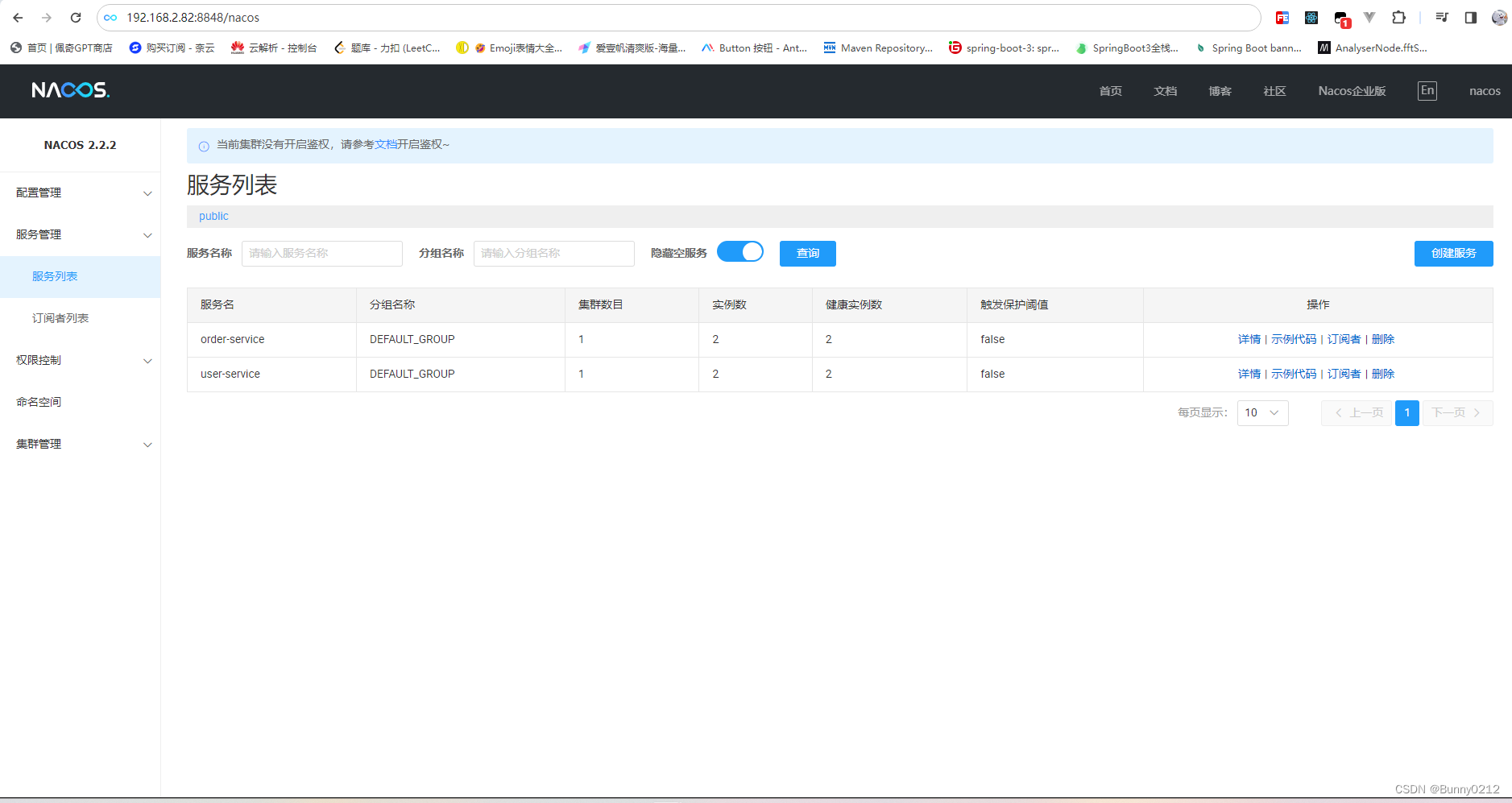The image size is (1512, 803).
Task: Click the 上一页 pagination button
Action: click(x=1357, y=412)
